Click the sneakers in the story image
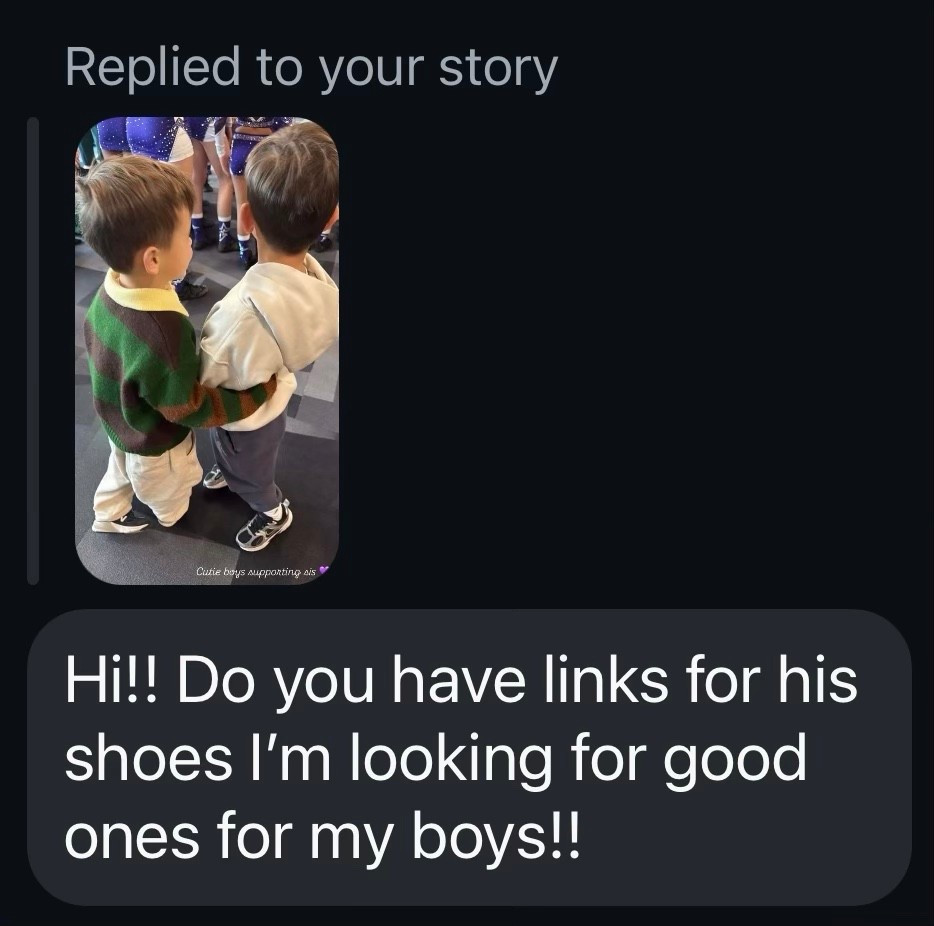This screenshot has width=934, height=926. tap(262, 527)
